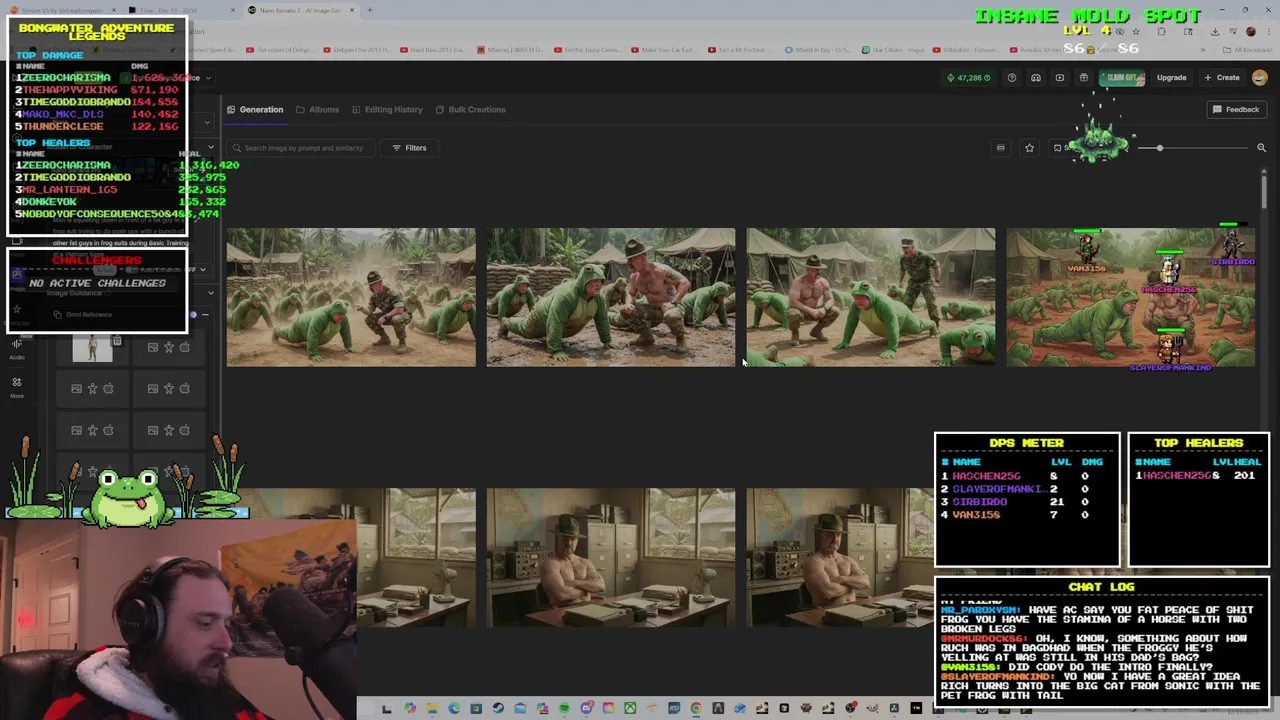Viewport: 1280px width, 720px height.
Task: Open the Electric Daisy Carnival bookmark
Action: [590, 49]
